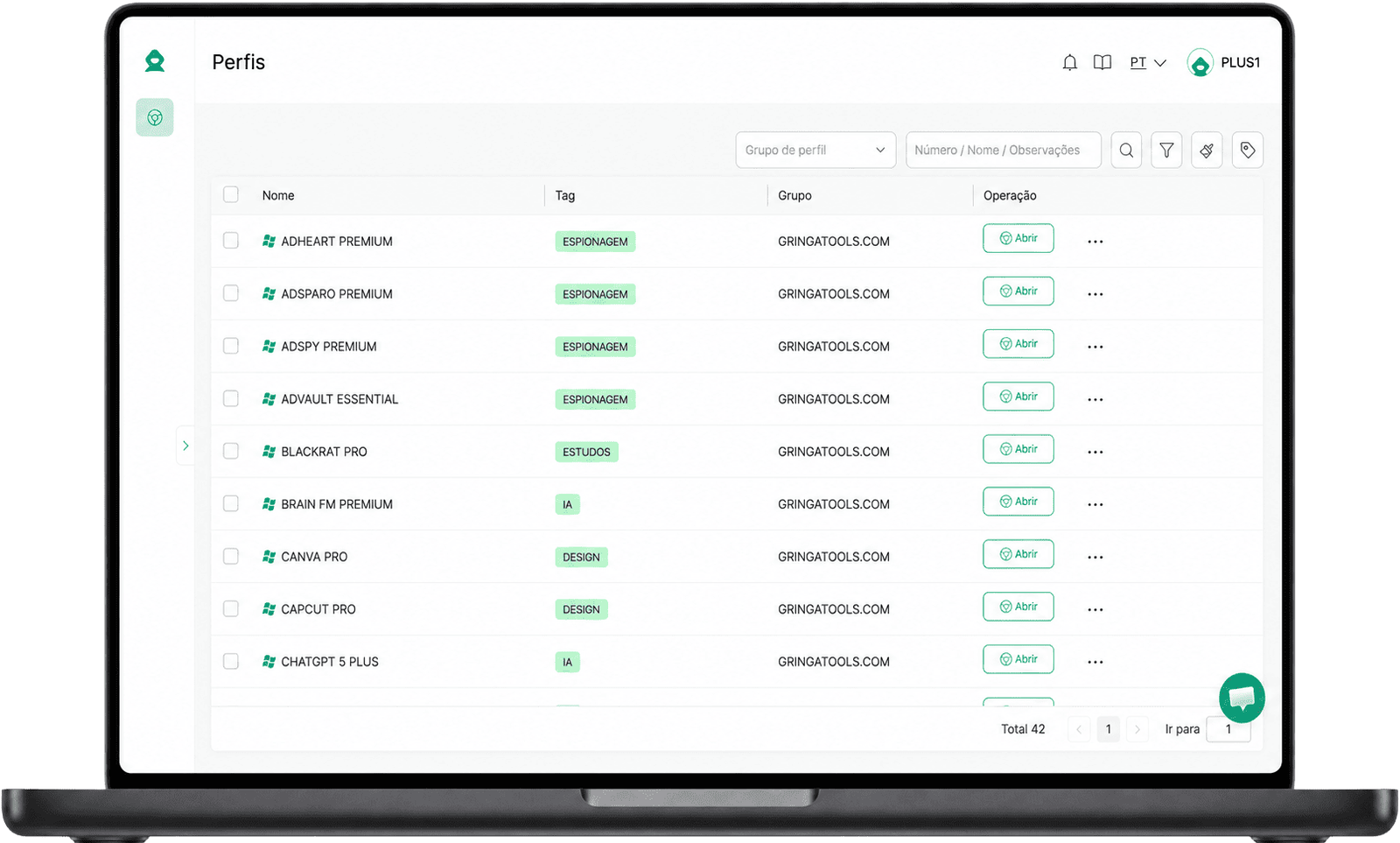The height and width of the screenshot is (843, 1400).
Task: Open more options for ADSPARO PREMIUM
Action: click(x=1095, y=294)
